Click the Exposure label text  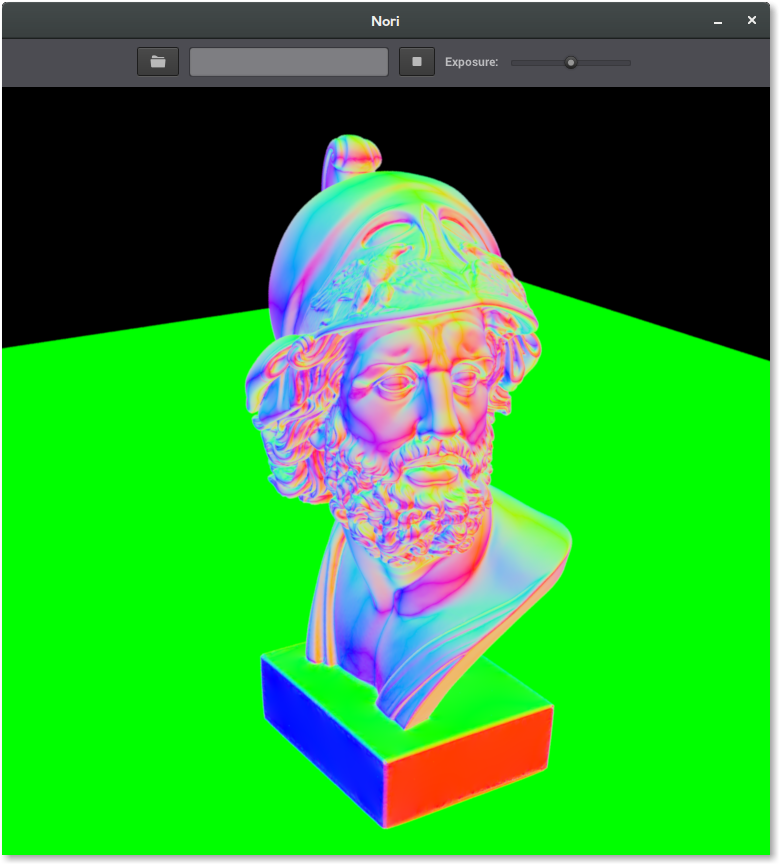(471, 62)
